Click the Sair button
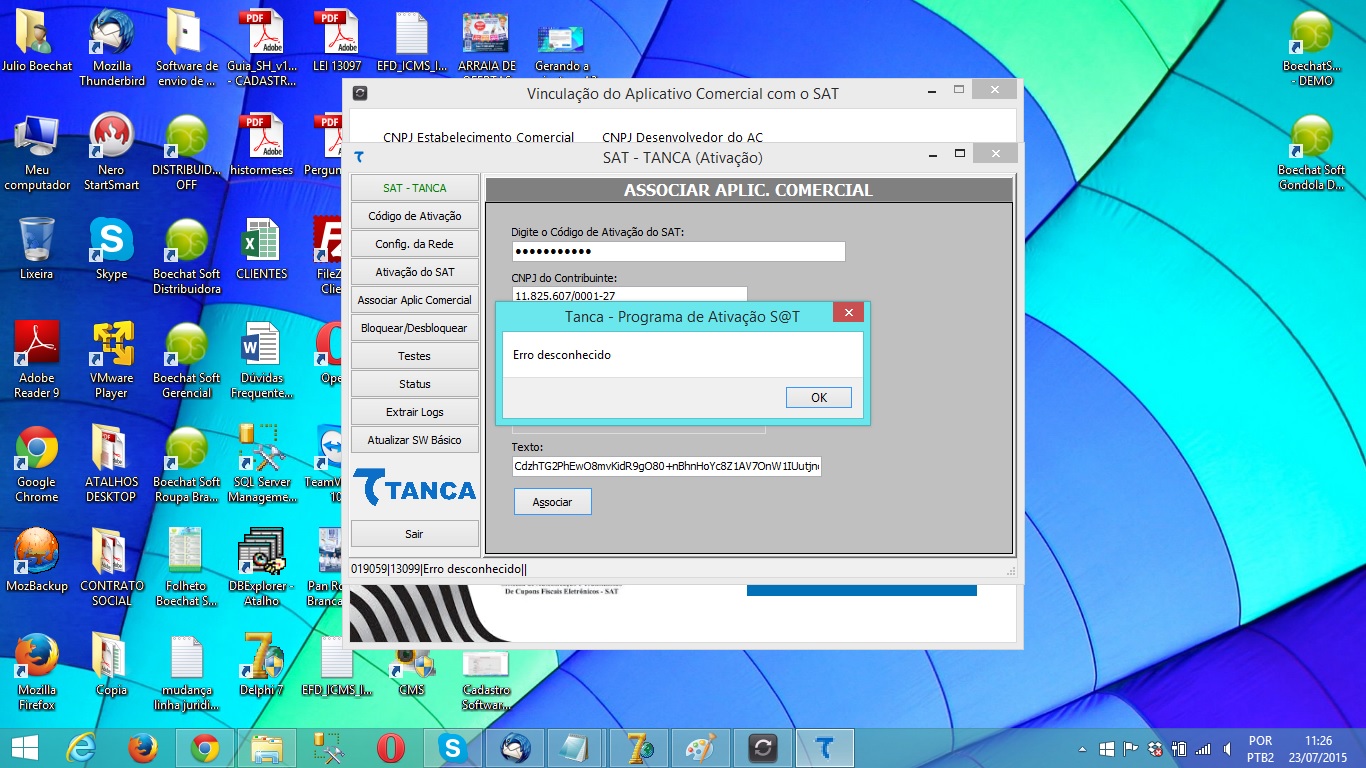 (x=415, y=534)
